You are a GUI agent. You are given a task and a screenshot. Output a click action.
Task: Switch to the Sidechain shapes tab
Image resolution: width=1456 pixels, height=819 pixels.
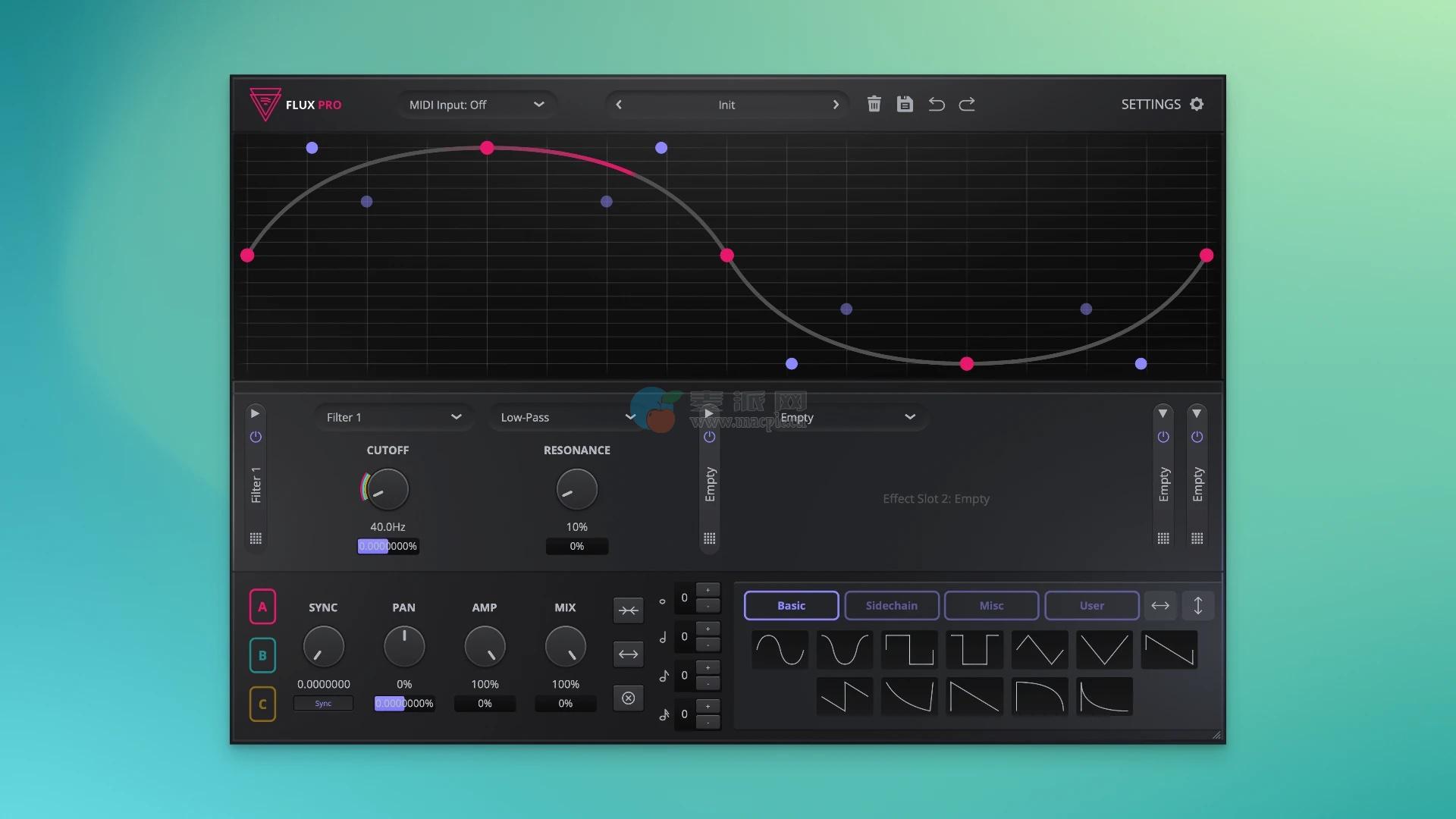click(x=891, y=605)
